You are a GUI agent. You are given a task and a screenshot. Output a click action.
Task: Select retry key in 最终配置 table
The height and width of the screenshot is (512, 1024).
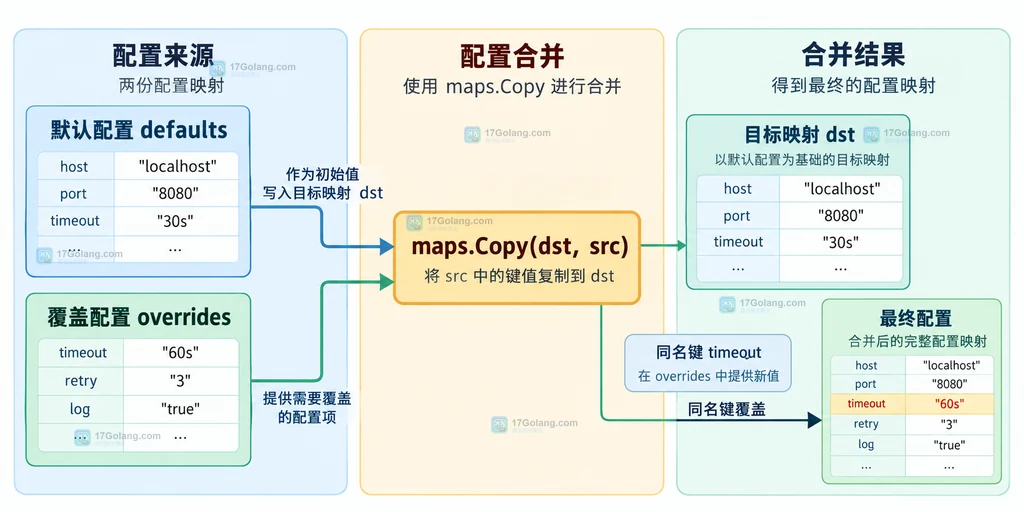[866, 424]
